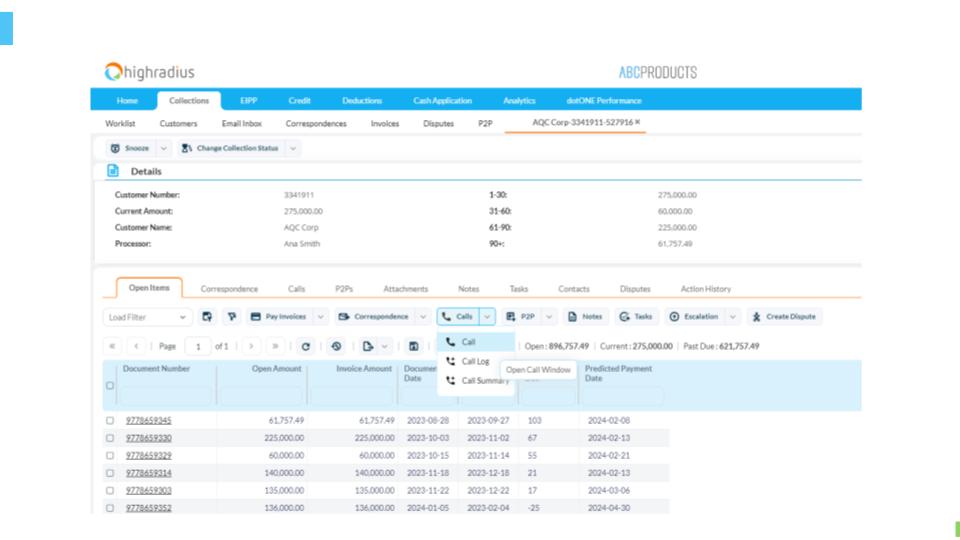Click the refresh icon in pagination bar
Viewport: 960px width, 540px height.
tap(306, 346)
